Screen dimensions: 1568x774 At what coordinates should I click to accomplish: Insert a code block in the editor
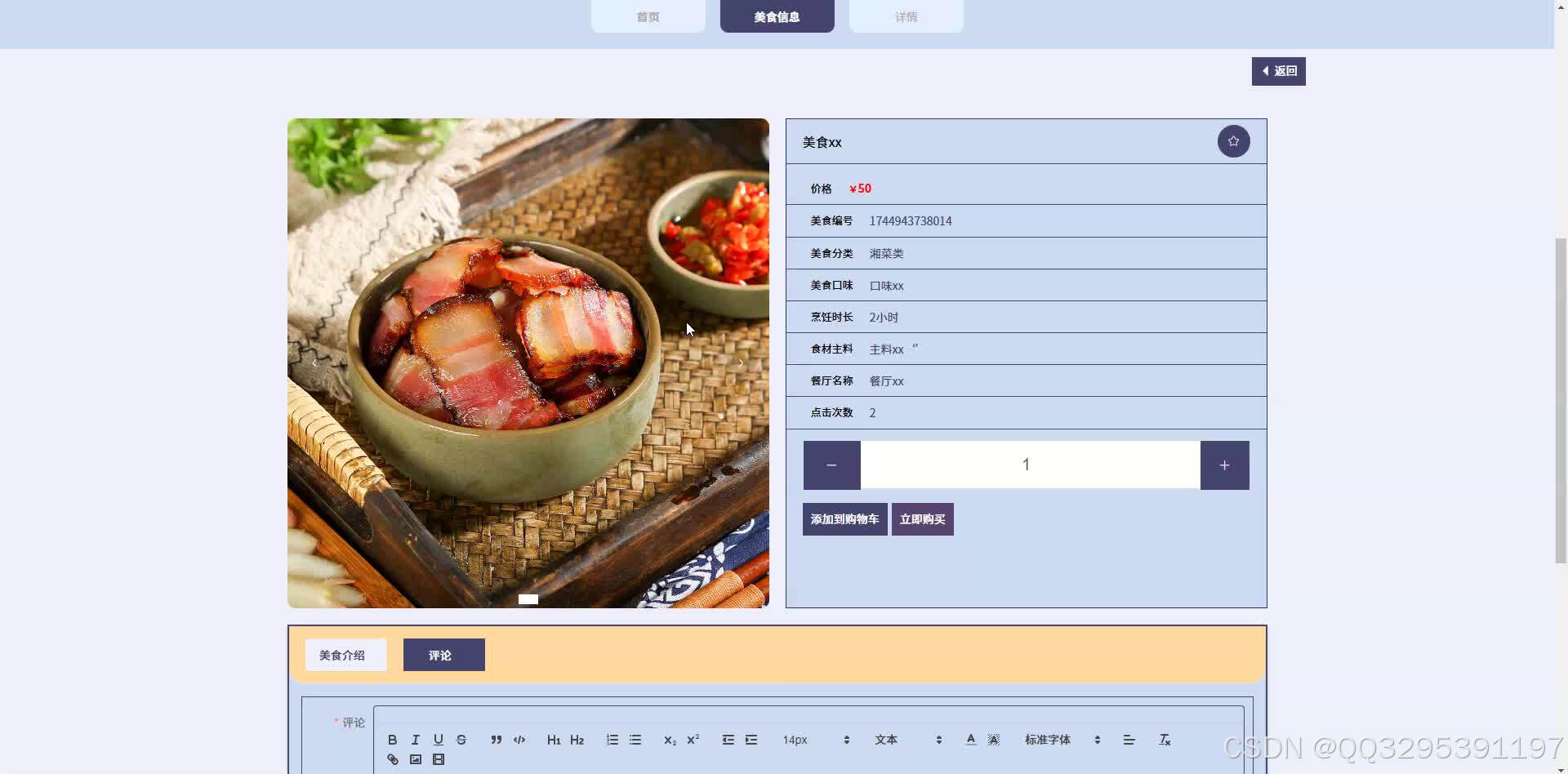pos(519,740)
